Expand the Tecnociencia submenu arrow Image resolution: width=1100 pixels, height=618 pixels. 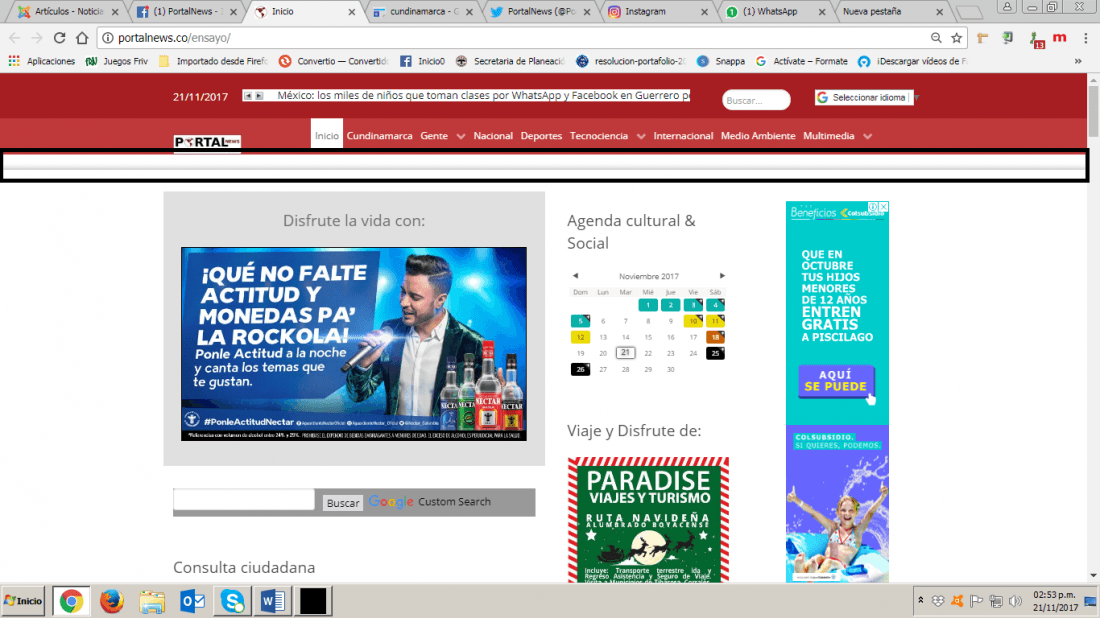640,137
